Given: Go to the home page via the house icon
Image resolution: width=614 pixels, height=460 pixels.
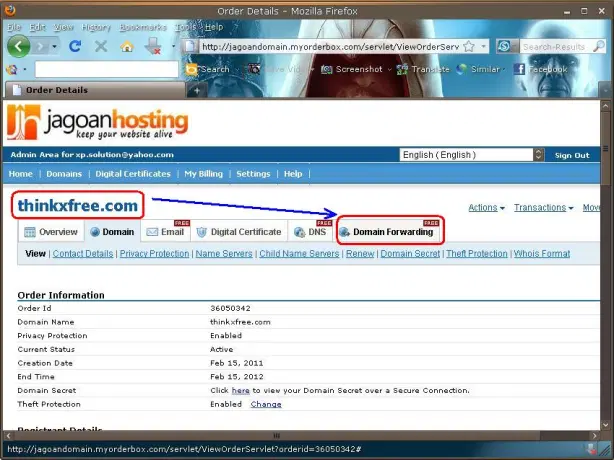Looking at the screenshot, I should pos(127,46).
